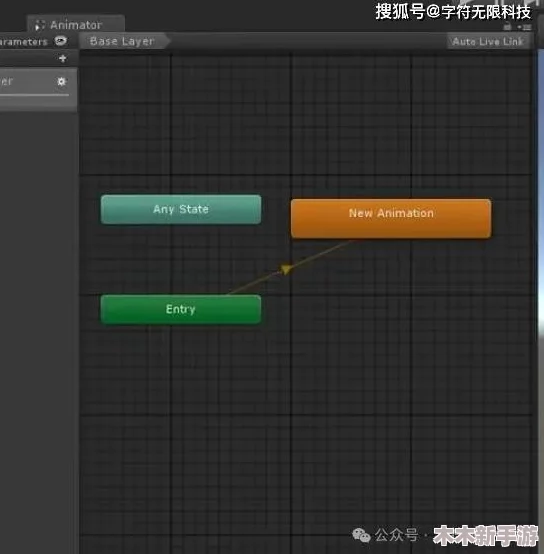Toggle the eye visibility icon beside Parameters
The width and height of the screenshot is (544, 554).
click(x=61, y=41)
